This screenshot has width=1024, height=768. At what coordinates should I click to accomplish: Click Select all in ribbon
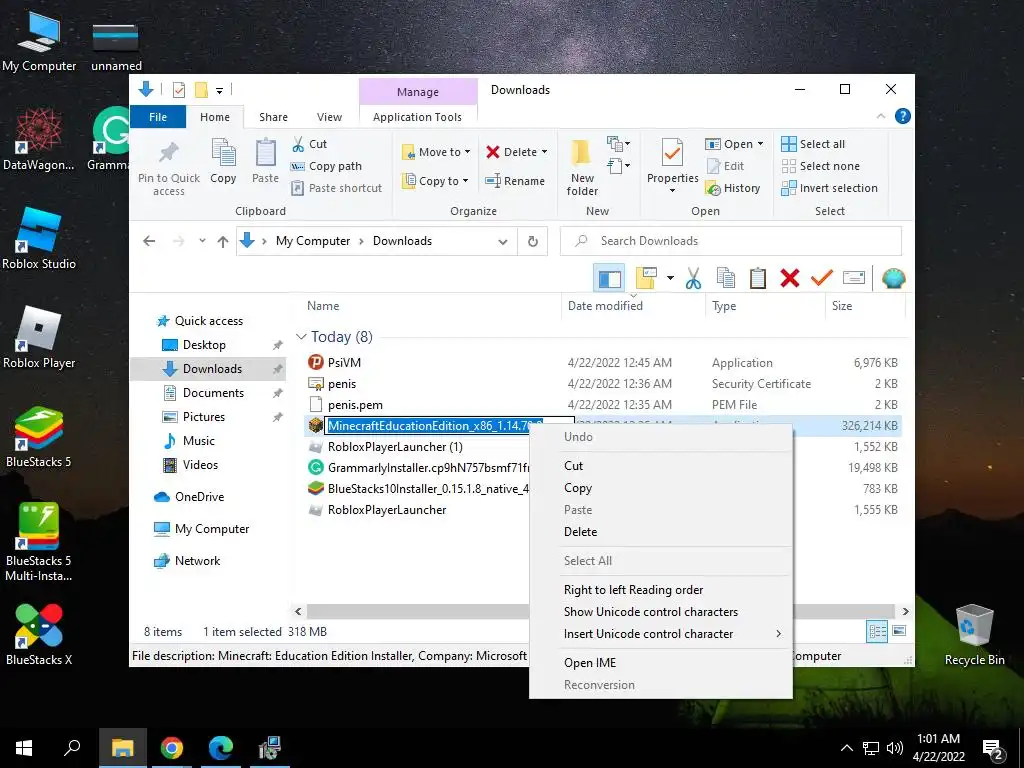[814, 144]
